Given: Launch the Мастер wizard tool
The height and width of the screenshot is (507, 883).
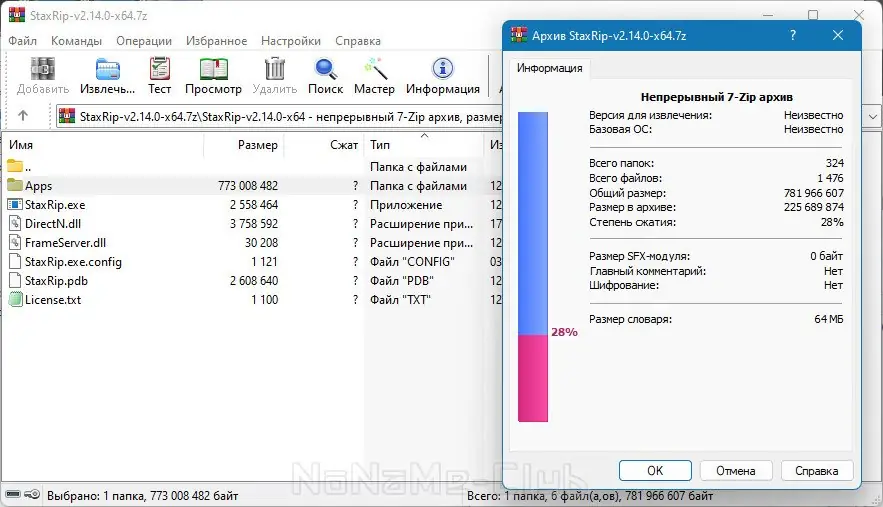Looking at the screenshot, I should (x=374, y=69).
